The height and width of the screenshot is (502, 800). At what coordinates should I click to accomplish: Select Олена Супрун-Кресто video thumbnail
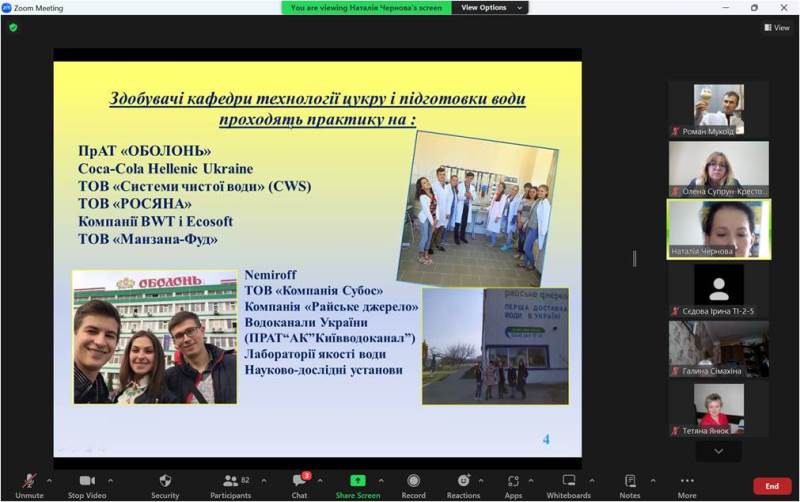[x=719, y=169]
